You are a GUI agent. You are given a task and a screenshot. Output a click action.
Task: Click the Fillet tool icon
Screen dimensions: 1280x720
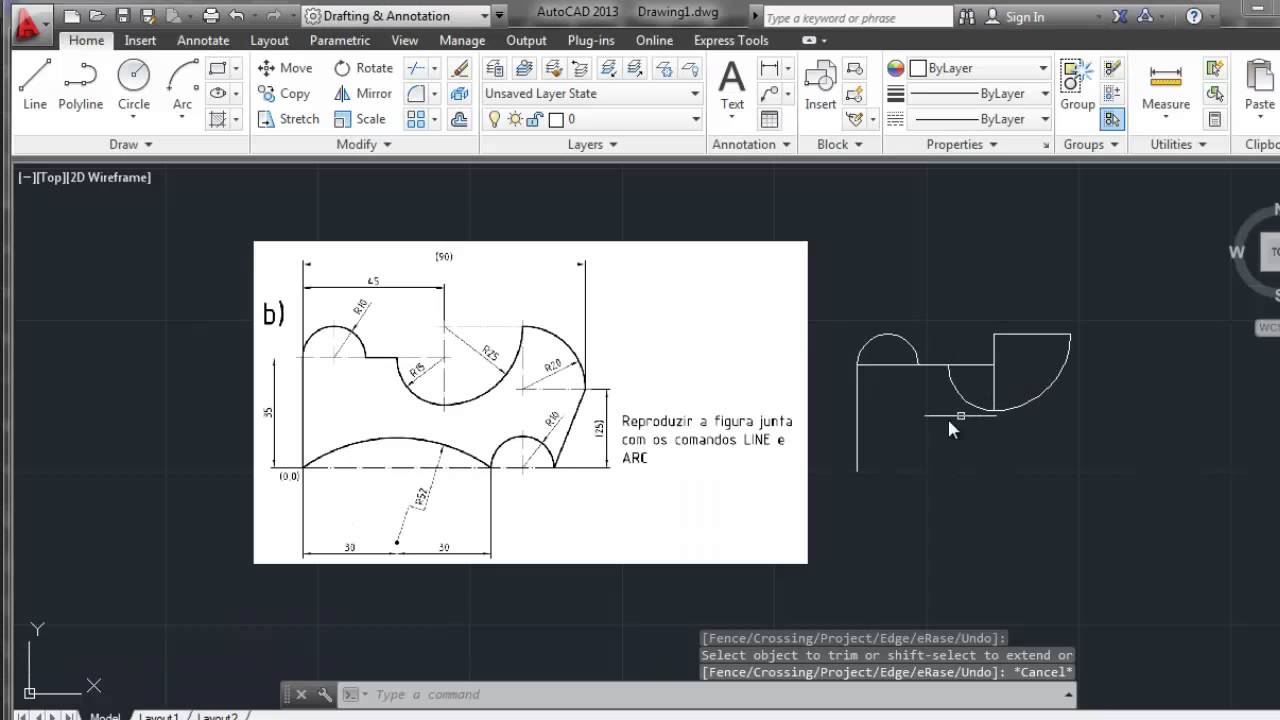(416, 93)
